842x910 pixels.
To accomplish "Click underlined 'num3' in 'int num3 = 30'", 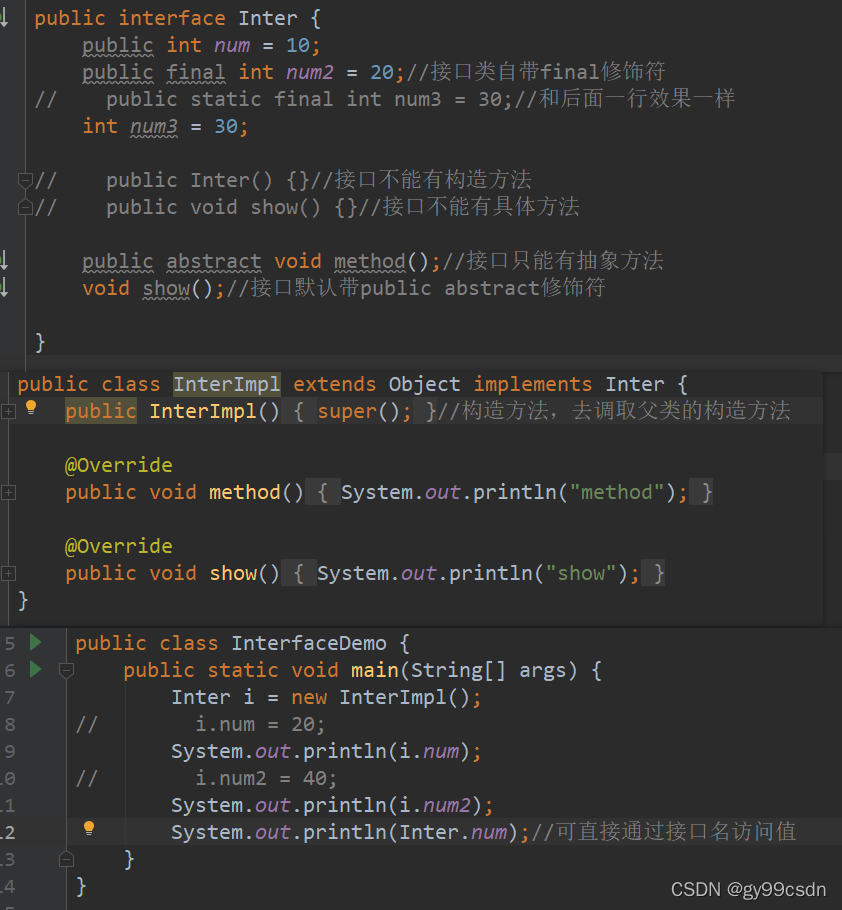I will 154,126.
